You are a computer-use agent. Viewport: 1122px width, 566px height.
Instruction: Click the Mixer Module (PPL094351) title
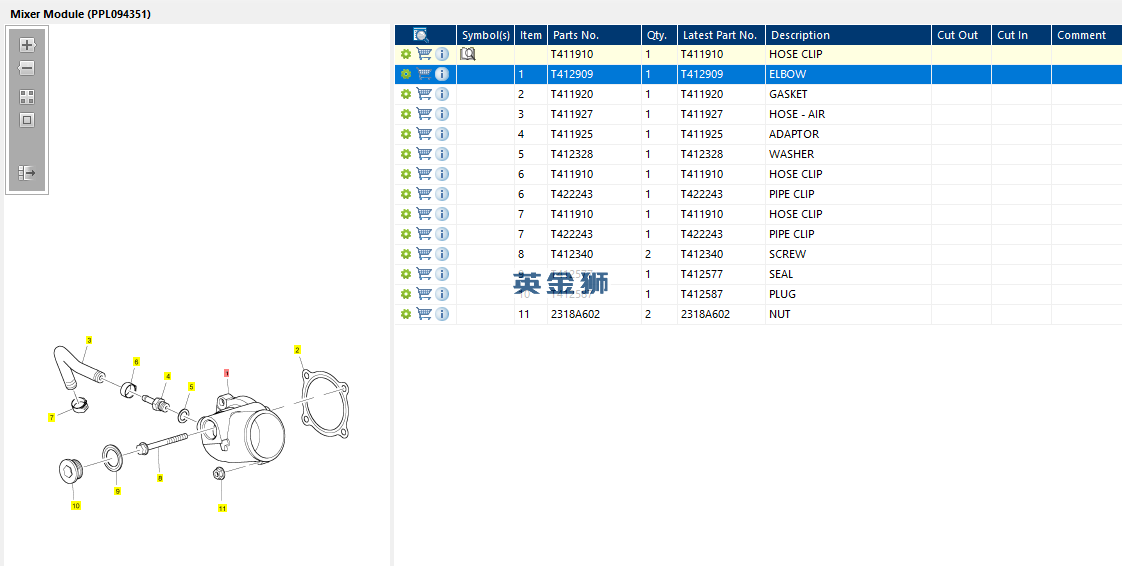(80, 14)
